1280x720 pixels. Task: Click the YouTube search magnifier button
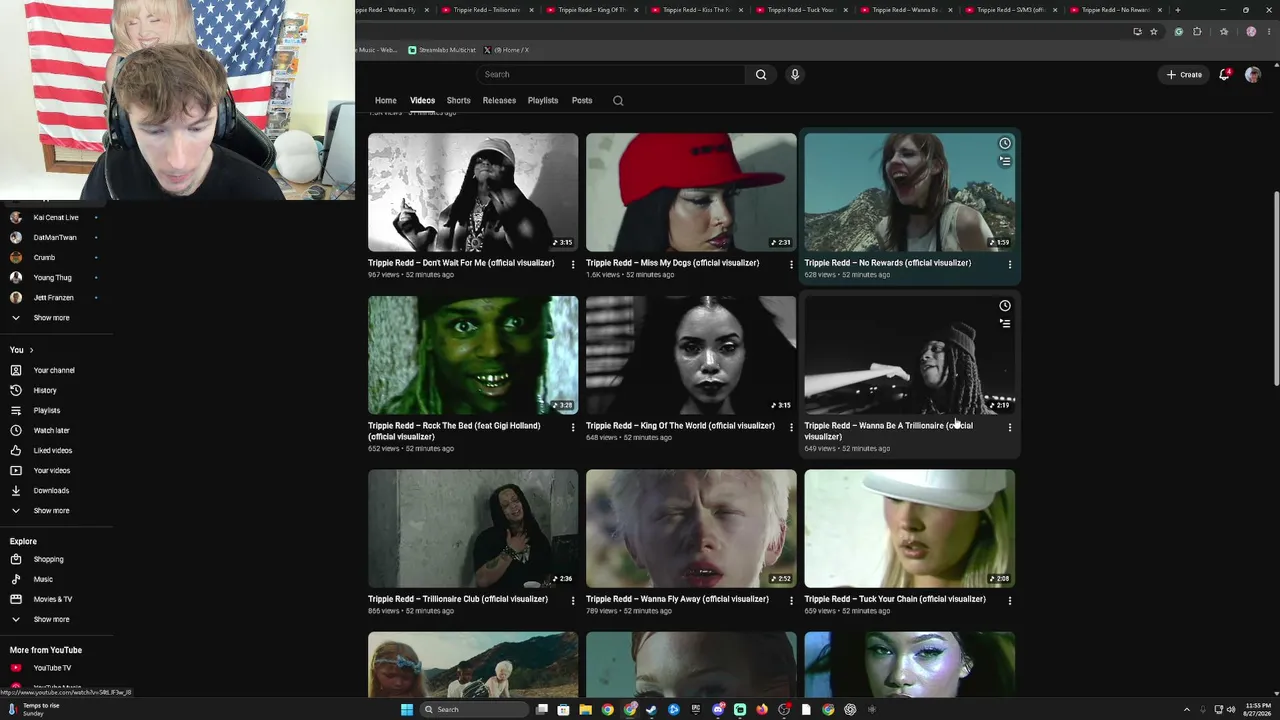761,74
